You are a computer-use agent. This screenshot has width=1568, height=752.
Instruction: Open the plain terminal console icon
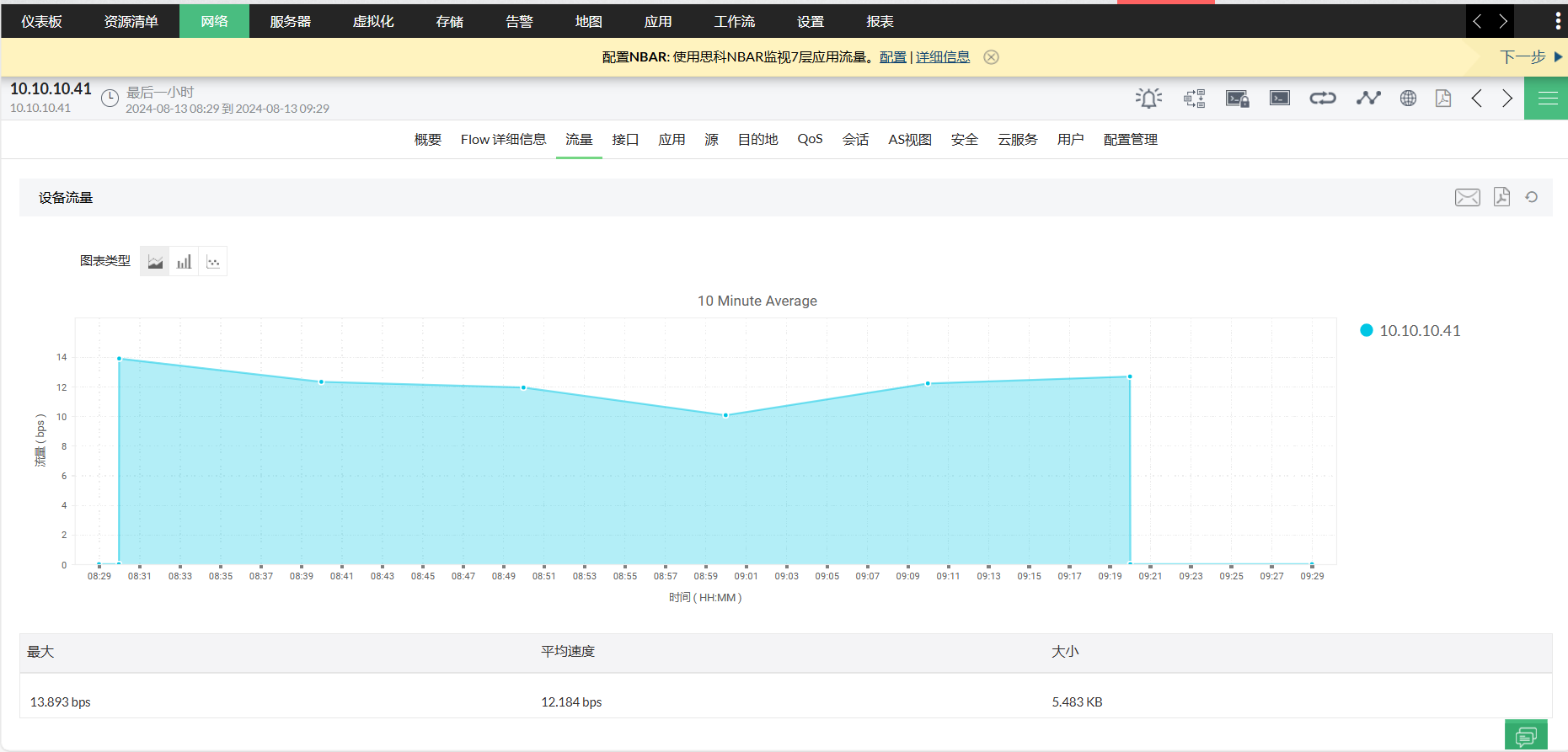(x=1280, y=99)
